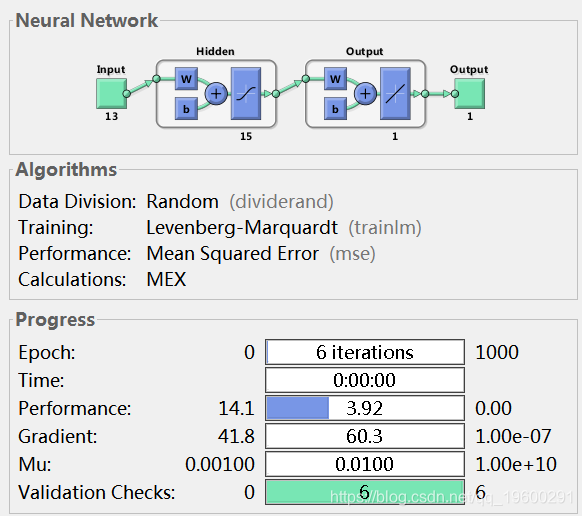
Task: Click the 'Hidden' layer title label
Action: [x=215, y=51]
